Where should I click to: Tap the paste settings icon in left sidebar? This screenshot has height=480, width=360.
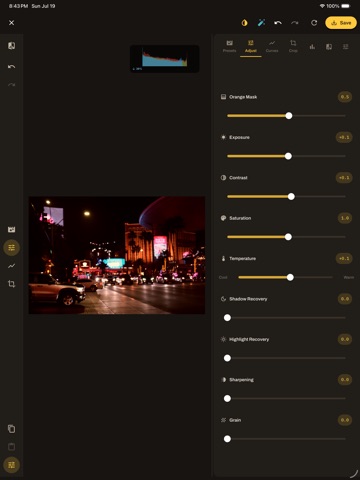tap(11, 447)
